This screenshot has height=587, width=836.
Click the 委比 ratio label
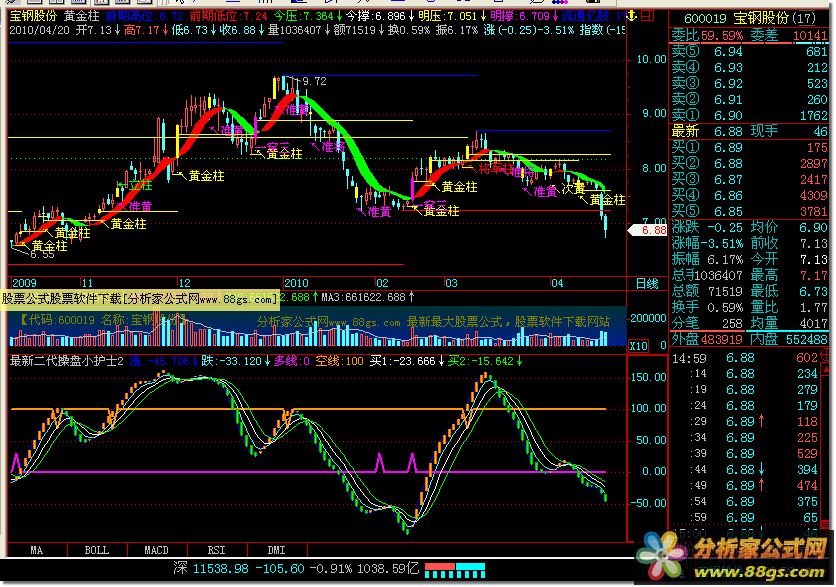point(685,33)
